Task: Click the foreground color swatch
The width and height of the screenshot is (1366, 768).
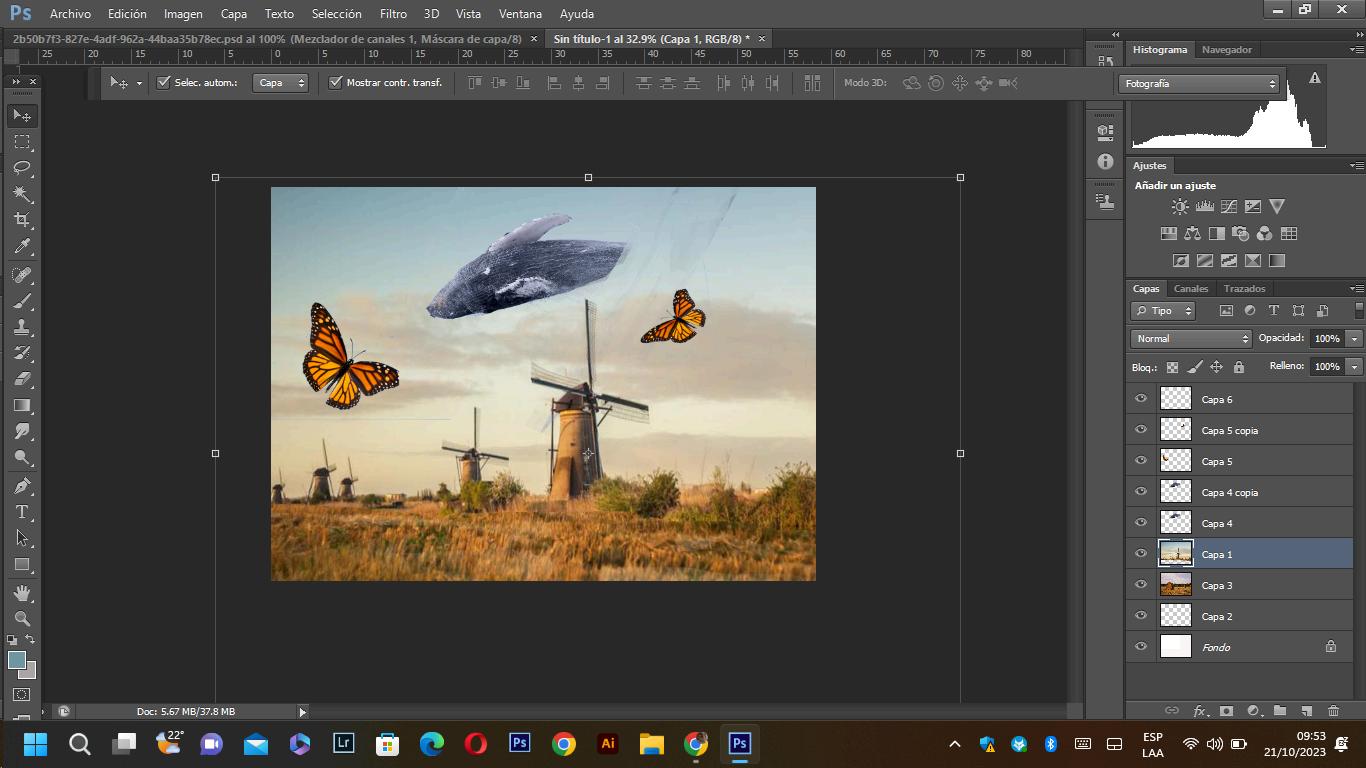Action: point(16,660)
